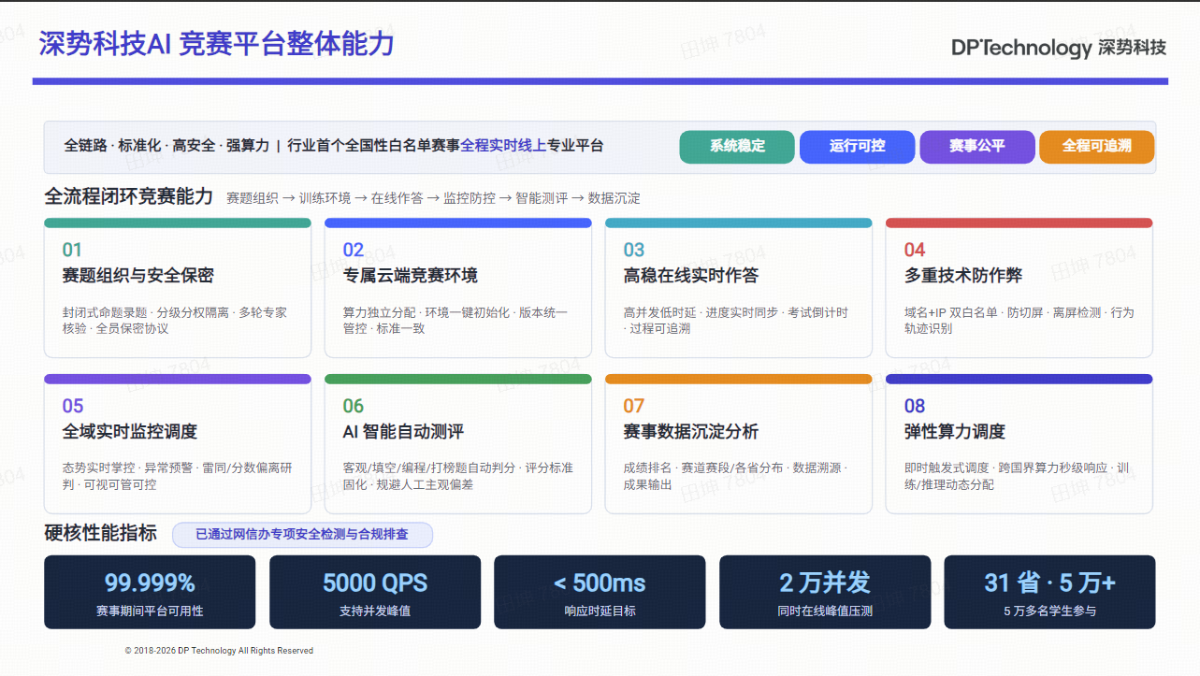Open the 专属云端竞赛环境 card title
The height and width of the screenshot is (676, 1200).
pyautogui.click(x=410, y=275)
